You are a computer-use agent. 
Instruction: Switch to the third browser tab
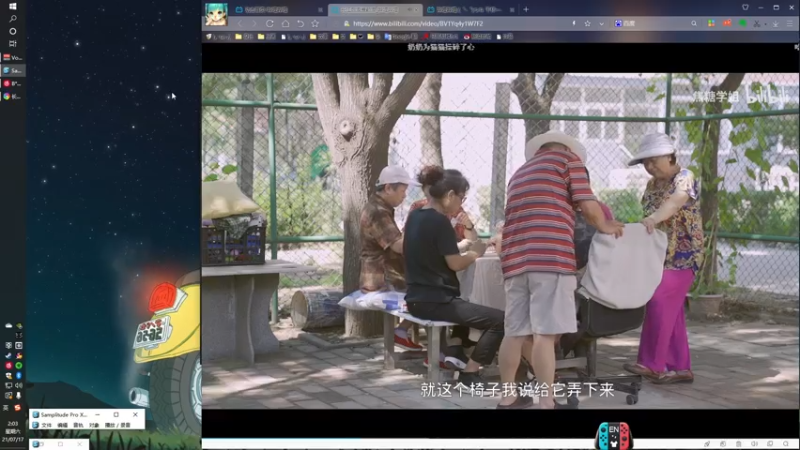[x=469, y=10]
